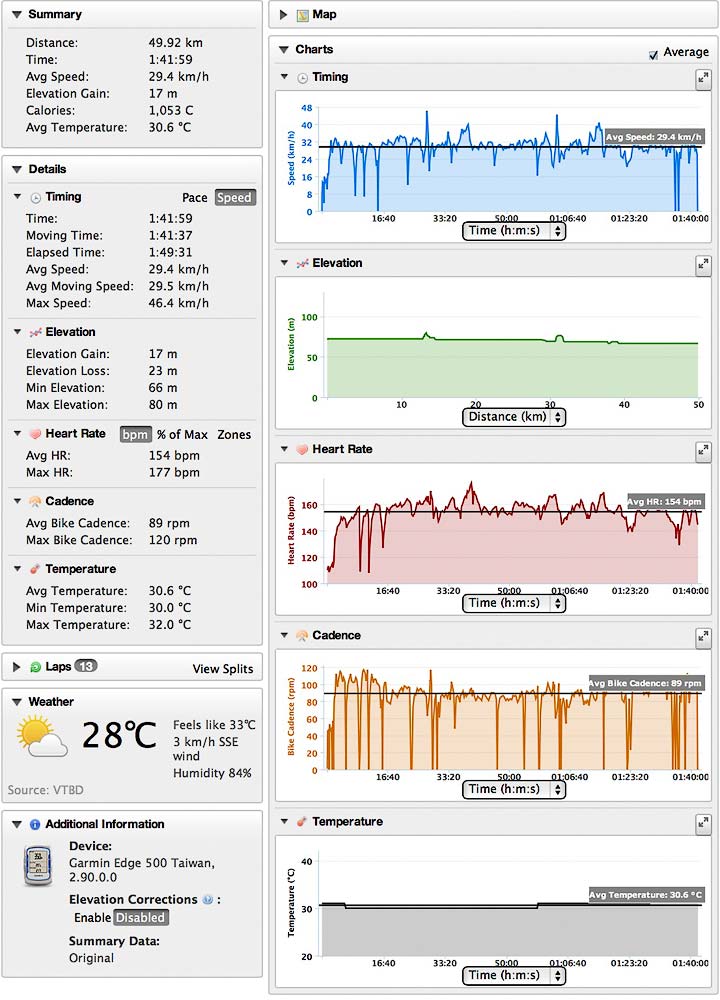720x1000 pixels.
Task: Open Timing chart Time (h:m:s) dropdown
Action: point(513,231)
